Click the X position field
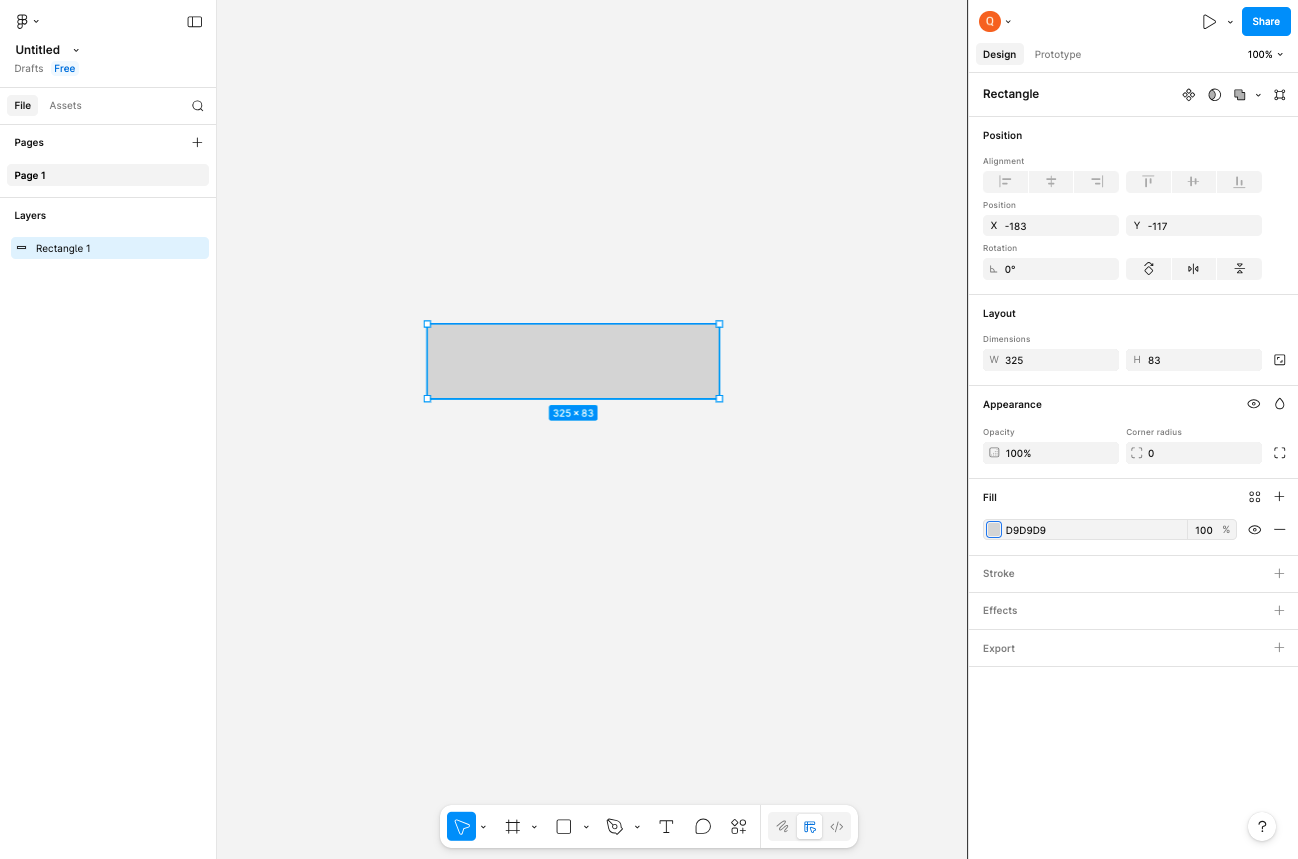Viewport: 1298px width, 859px height. 1051,226
